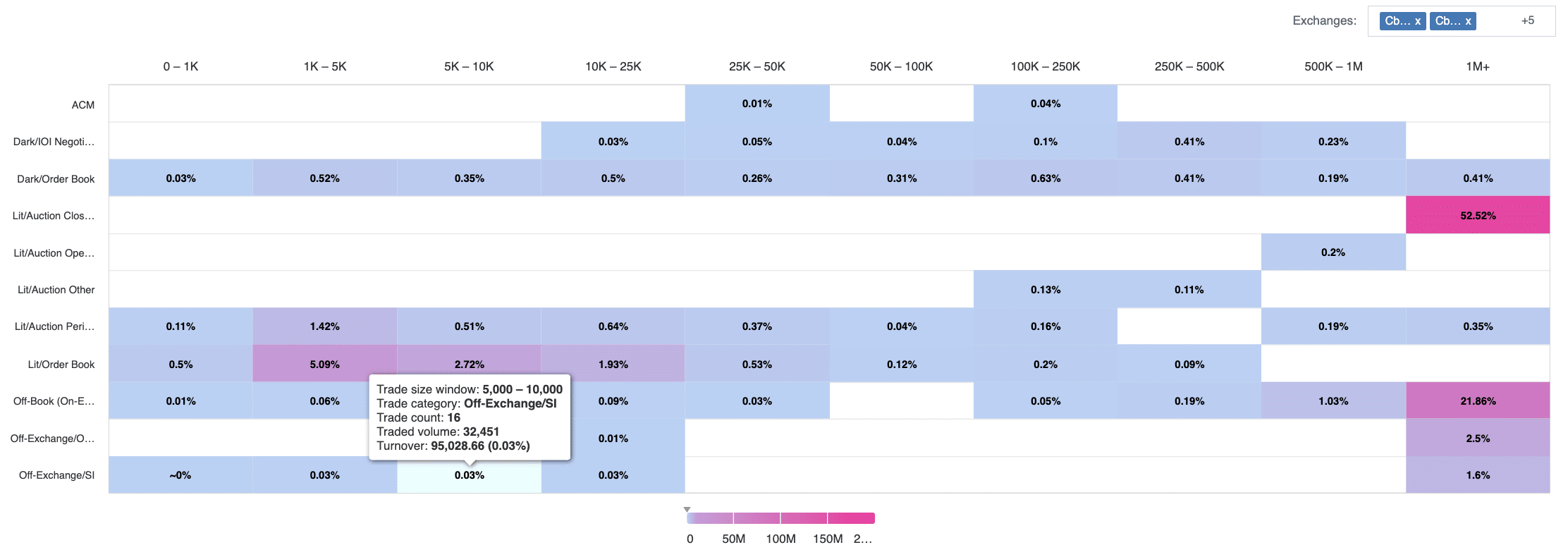Select the 2.5% Off-Exchange cell under 1M+
Screen dimensions: 1568x557
pos(1477,438)
